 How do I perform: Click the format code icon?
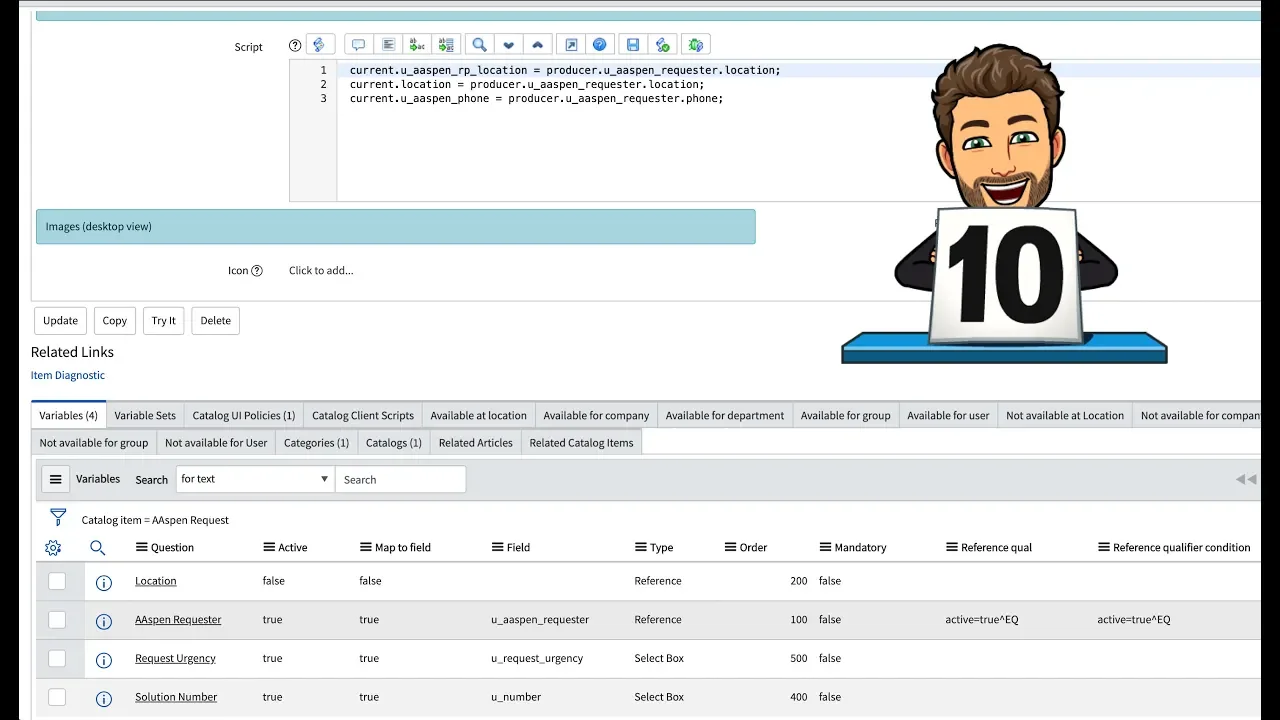(388, 45)
